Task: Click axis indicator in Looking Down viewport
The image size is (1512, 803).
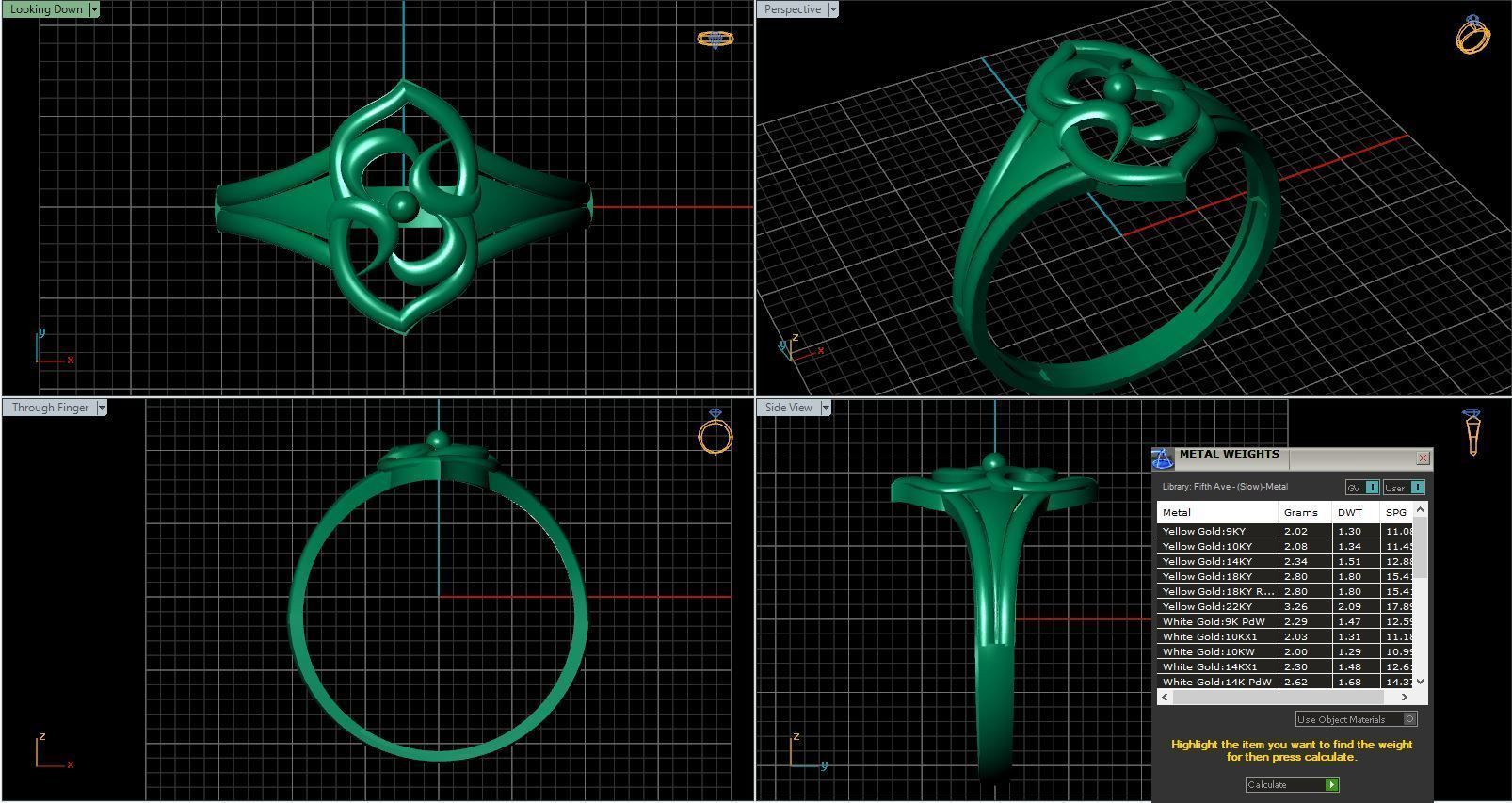Action: 54,347
